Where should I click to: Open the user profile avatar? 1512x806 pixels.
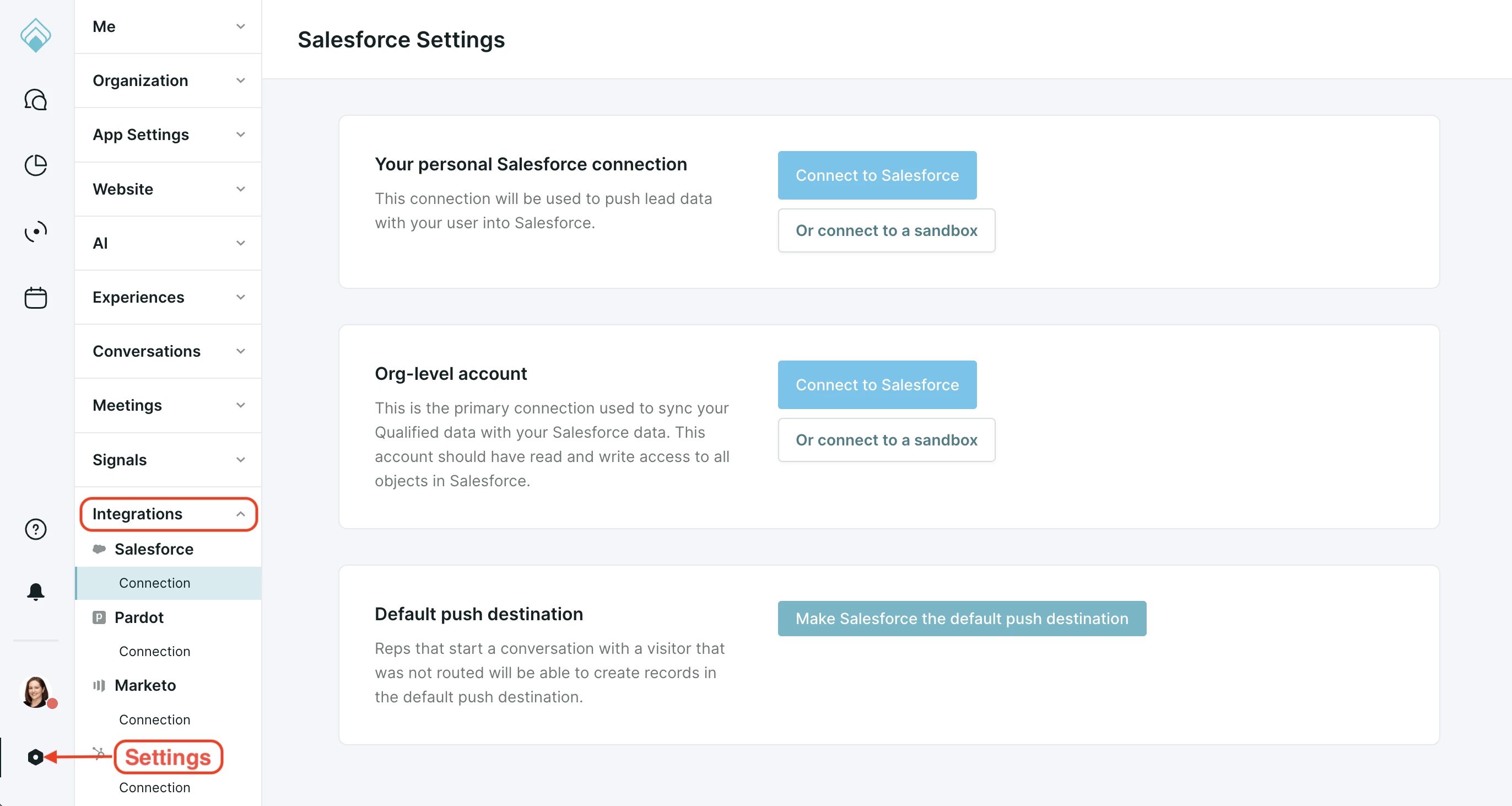35,691
